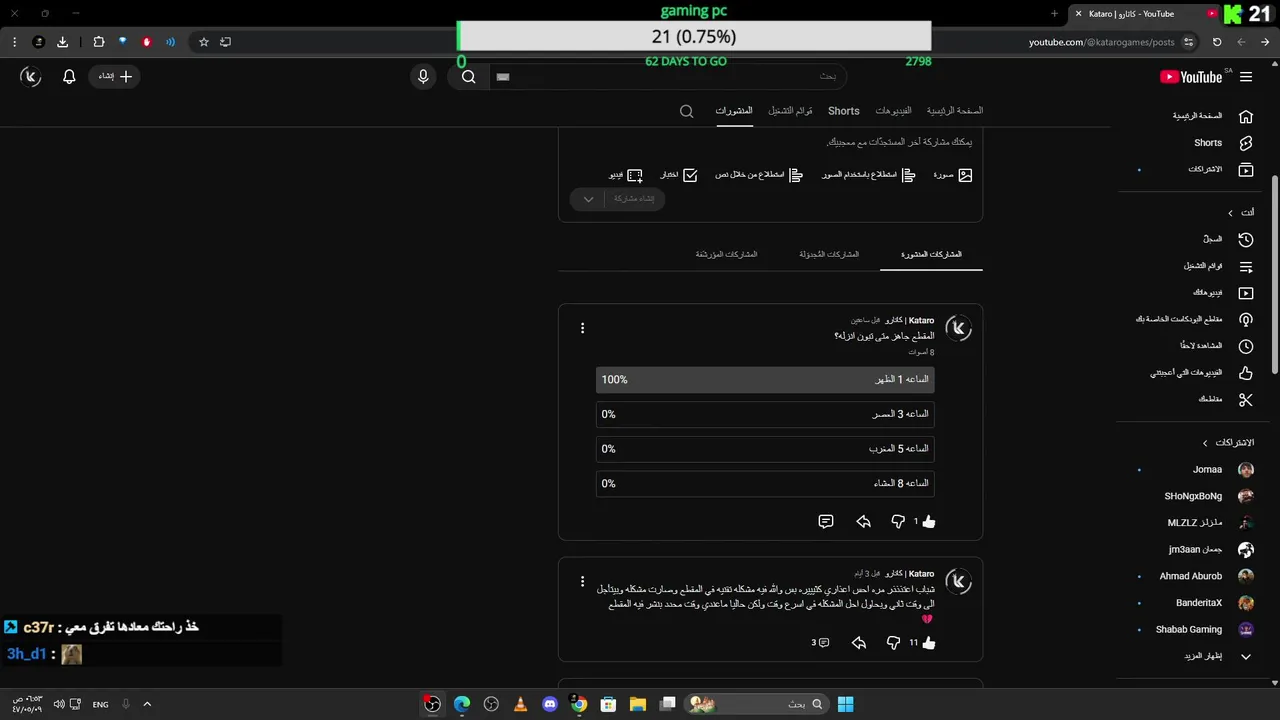Switch to Archived posts (المشاركات المؤرشفة) tab
This screenshot has width=1280, height=720.
point(726,254)
